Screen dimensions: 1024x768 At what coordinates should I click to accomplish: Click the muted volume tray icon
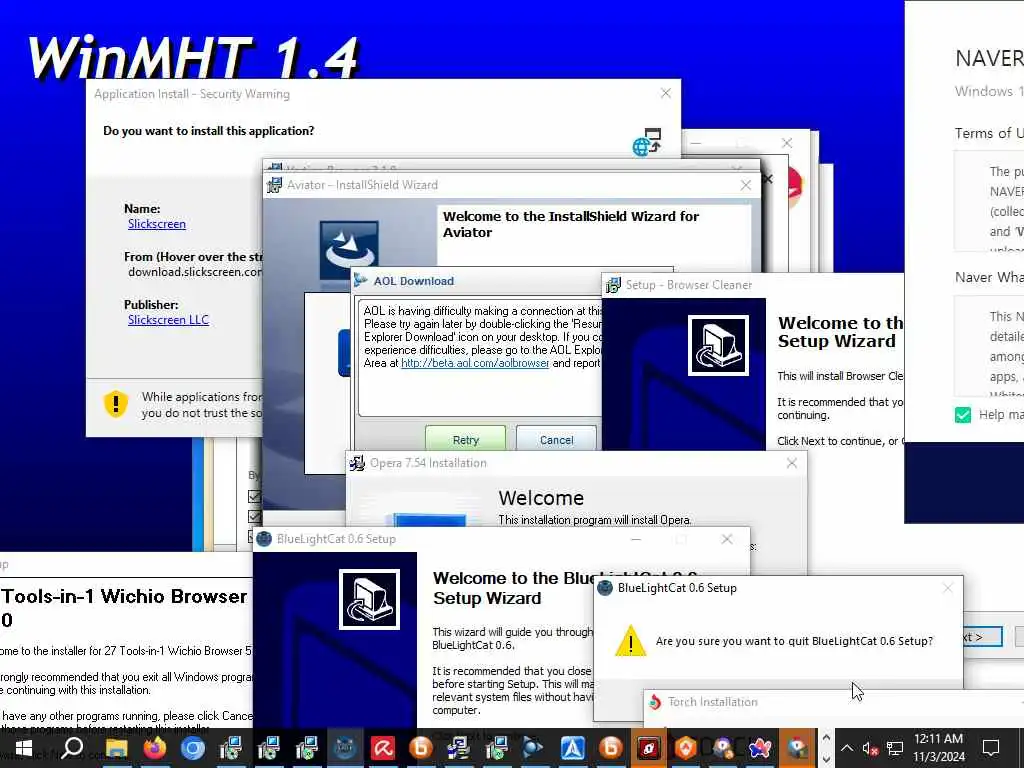tap(870, 748)
